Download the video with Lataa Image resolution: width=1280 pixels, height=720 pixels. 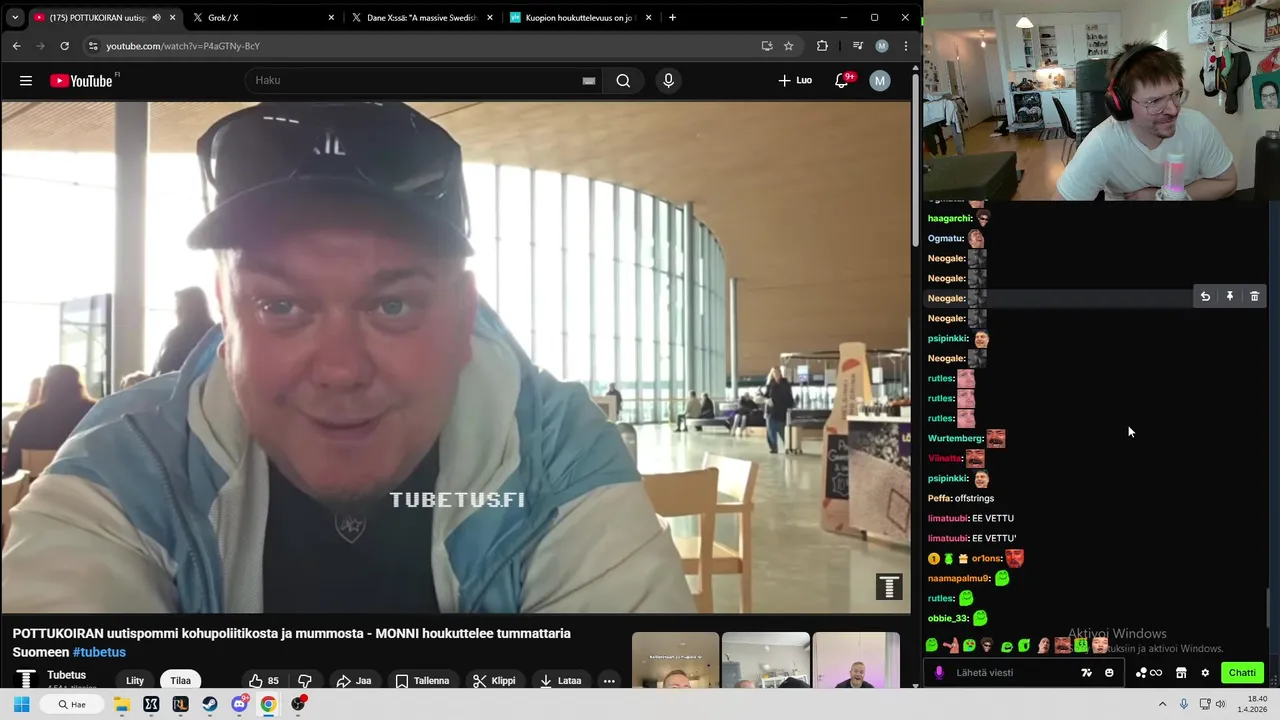coord(560,681)
